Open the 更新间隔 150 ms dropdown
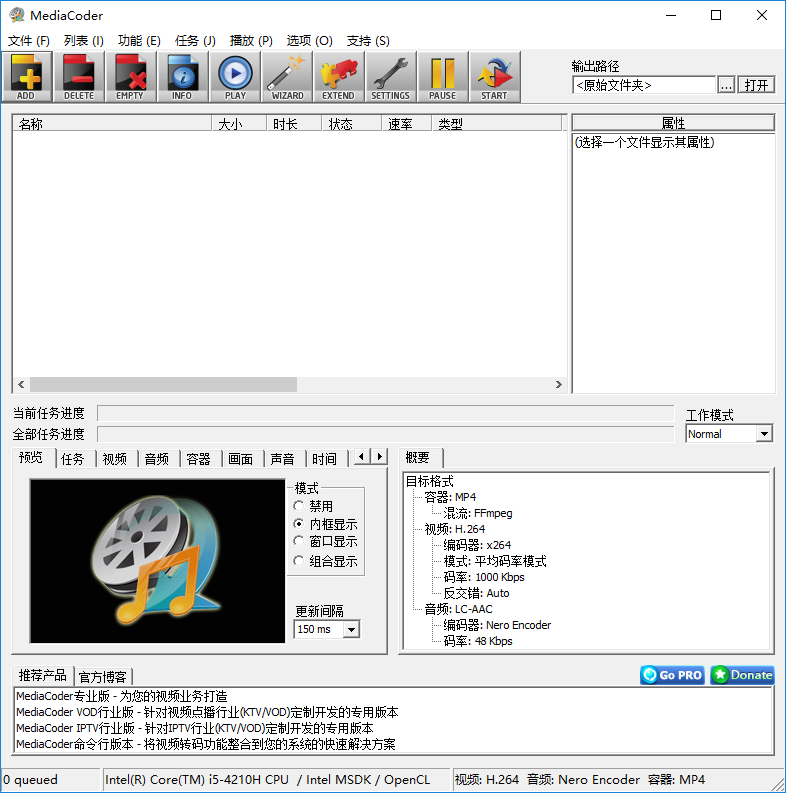Screen dimensions: 786x793 [x=351, y=630]
